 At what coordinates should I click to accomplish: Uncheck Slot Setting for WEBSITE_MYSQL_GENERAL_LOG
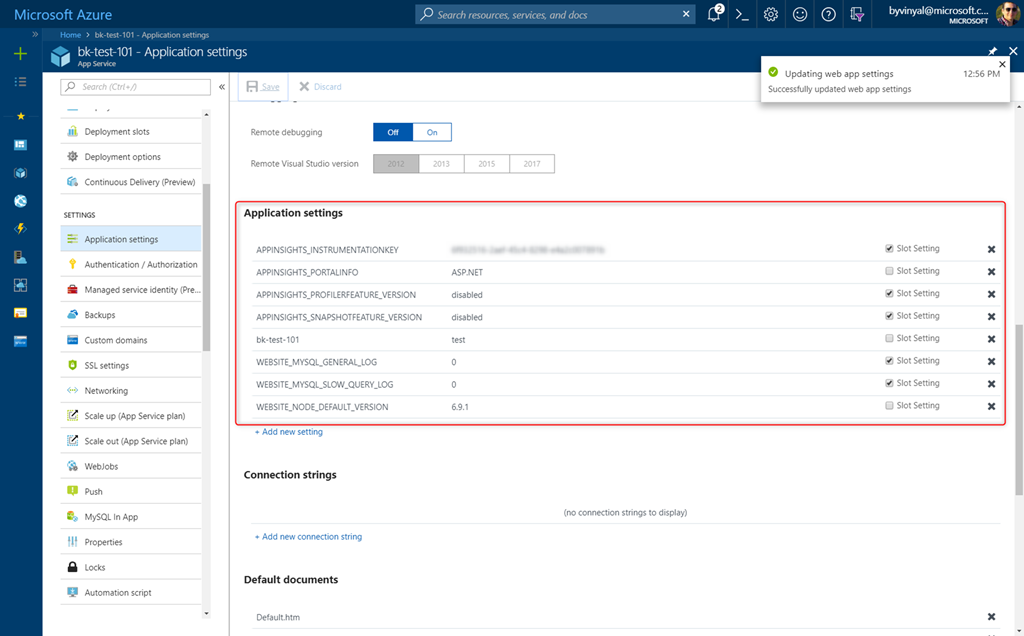pyautogui.click(x=889, y=361)
